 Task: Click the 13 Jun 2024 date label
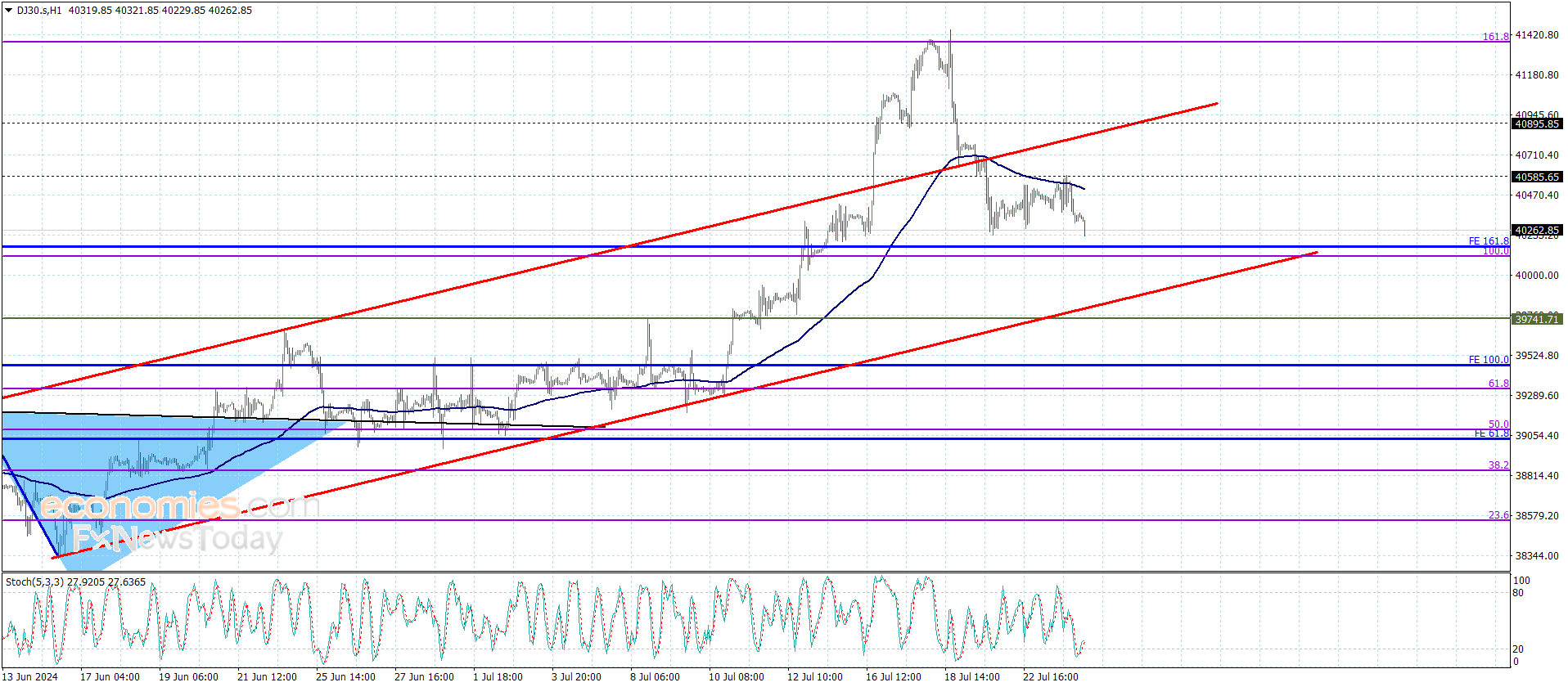tap(30, 676)
